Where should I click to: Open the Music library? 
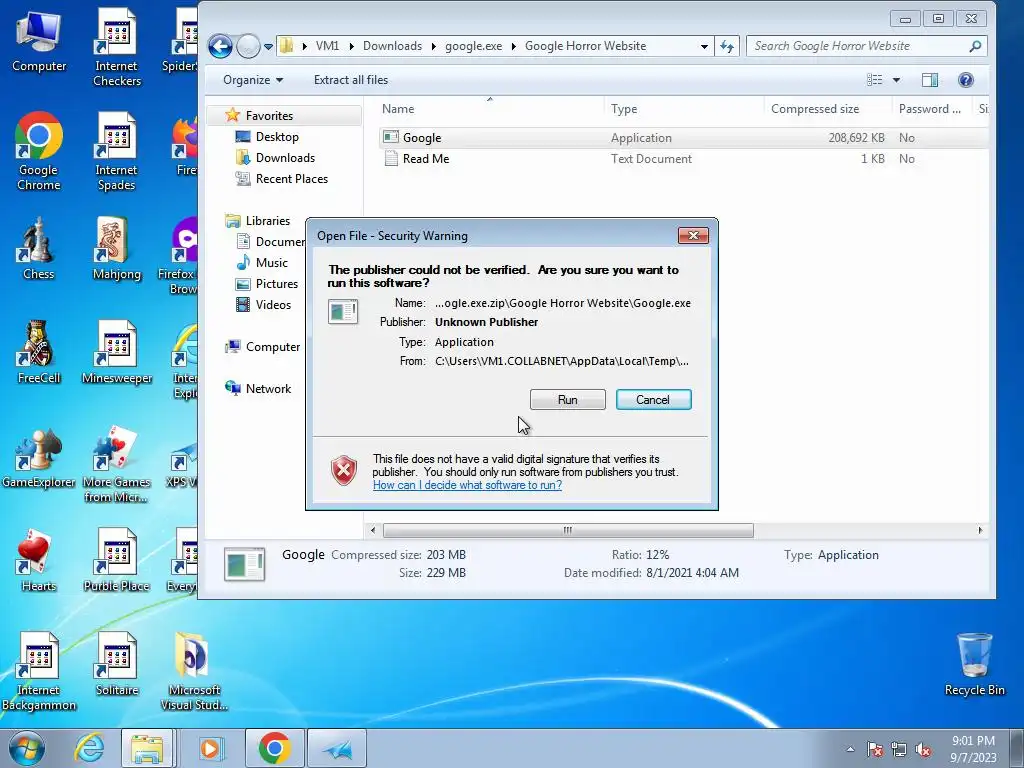[x=271, y=263]
